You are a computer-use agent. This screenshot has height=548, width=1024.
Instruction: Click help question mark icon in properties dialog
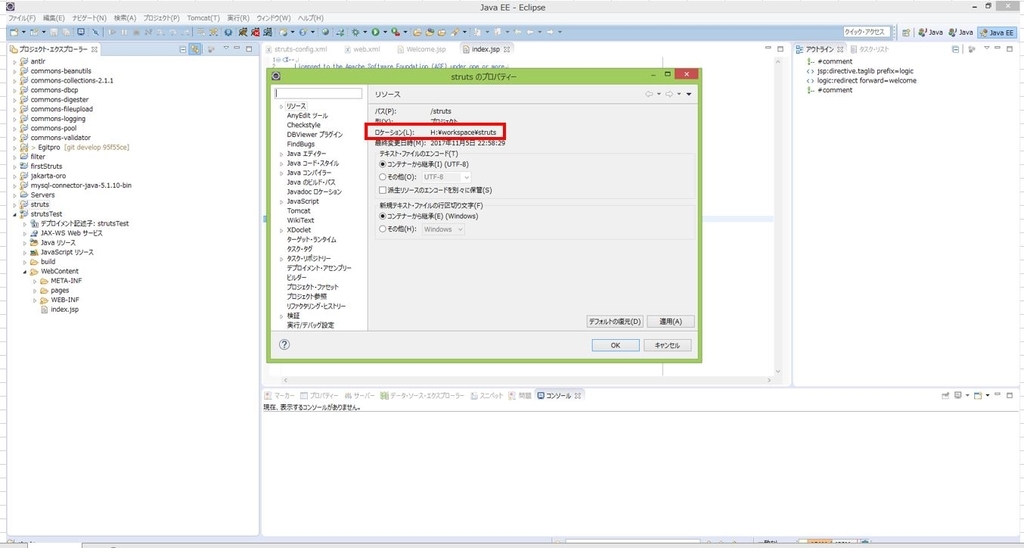coord(284,345)
